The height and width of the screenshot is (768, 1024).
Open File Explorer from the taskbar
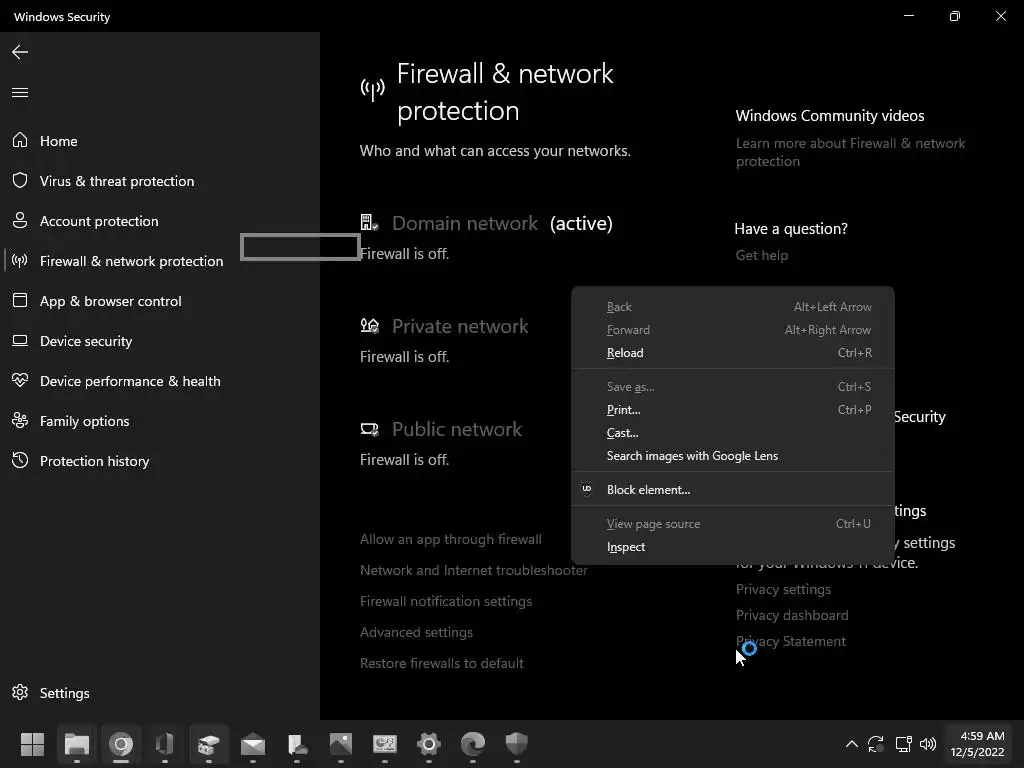(76, 744)
